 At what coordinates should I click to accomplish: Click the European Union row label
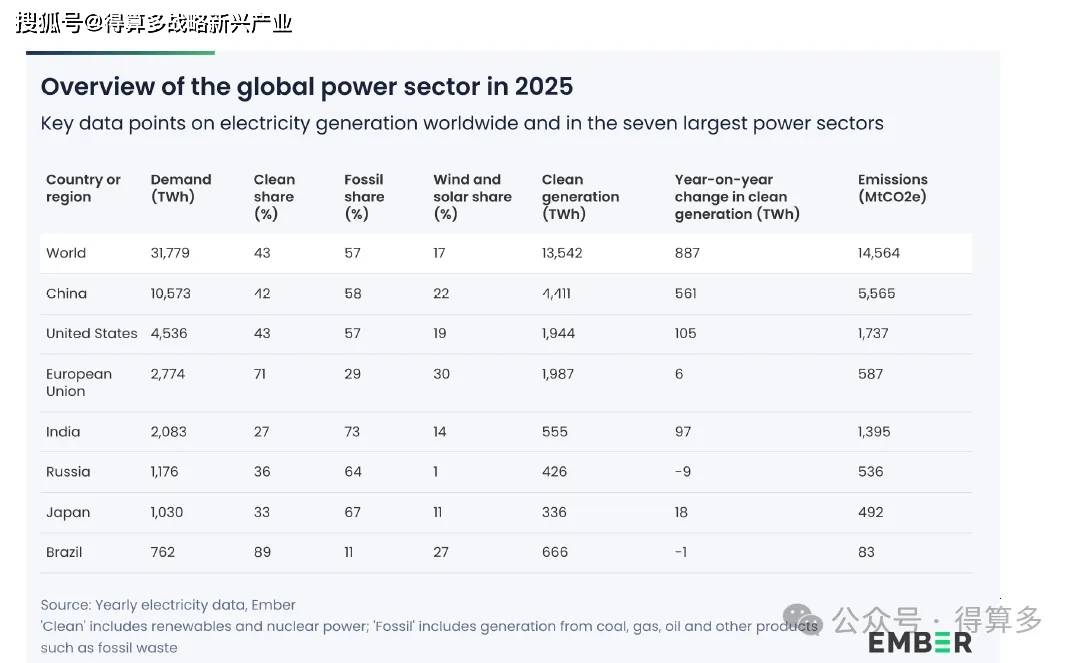[78, 382]
